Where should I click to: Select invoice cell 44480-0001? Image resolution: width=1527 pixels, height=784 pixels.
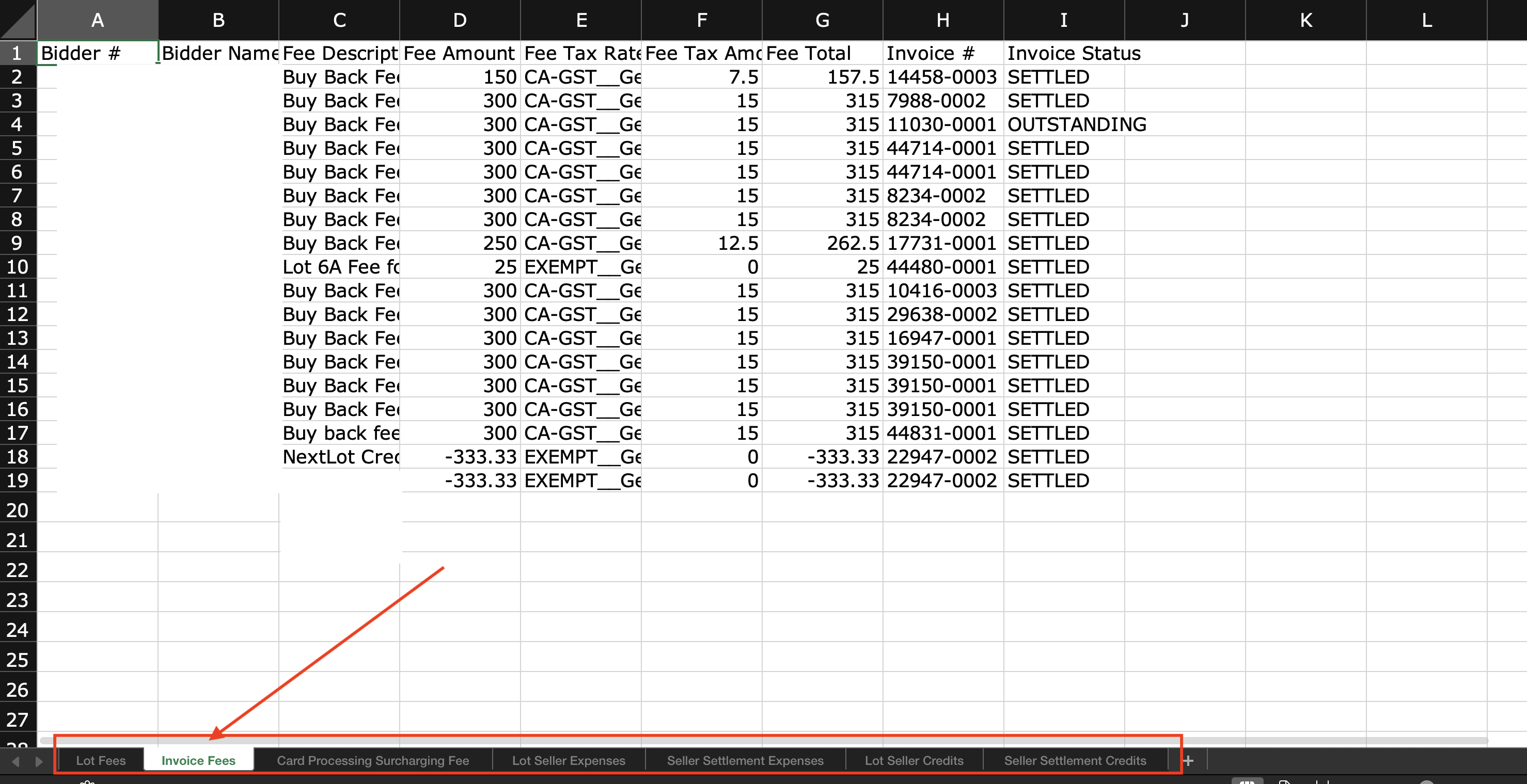pos(943,267)
